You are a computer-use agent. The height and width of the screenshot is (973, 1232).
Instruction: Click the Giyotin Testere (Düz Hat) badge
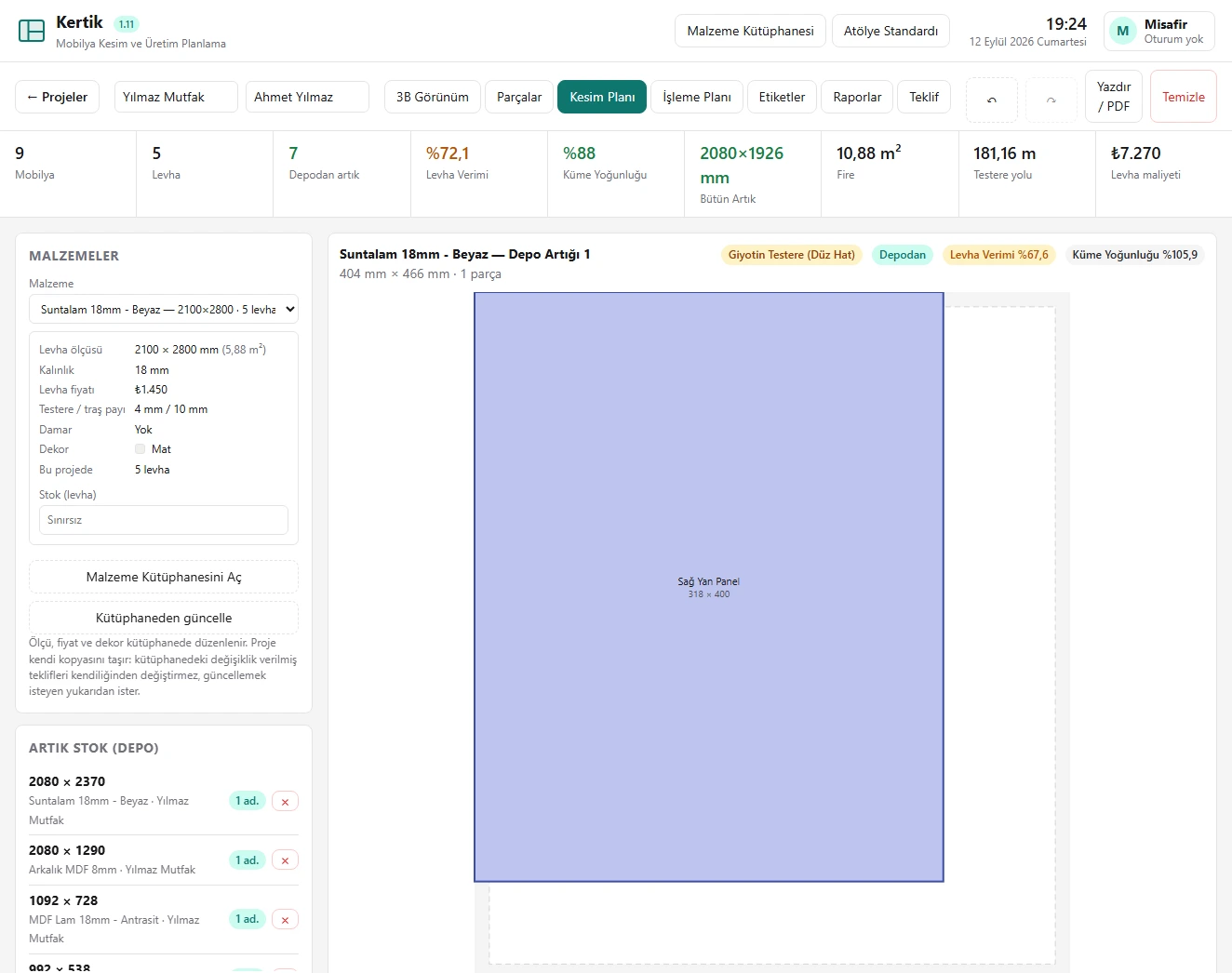pyautogui.click(x=792, y=255)
